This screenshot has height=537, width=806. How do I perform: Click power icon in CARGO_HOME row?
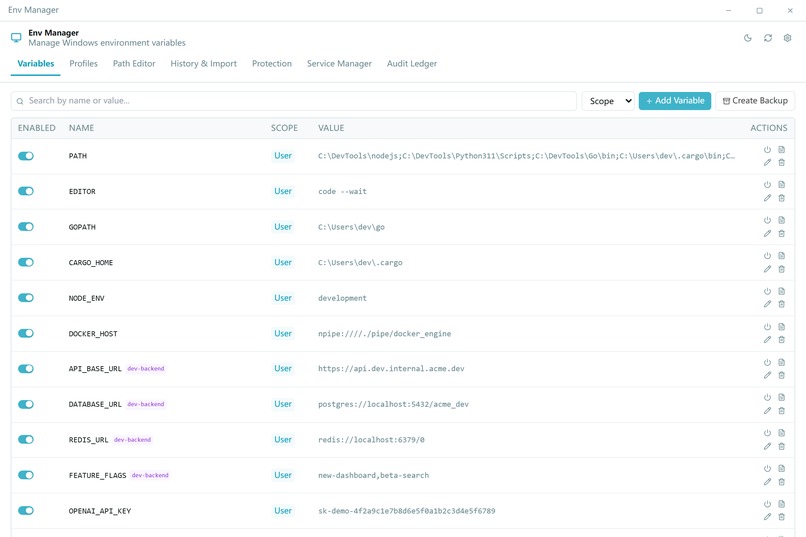[x=767, y=255]
